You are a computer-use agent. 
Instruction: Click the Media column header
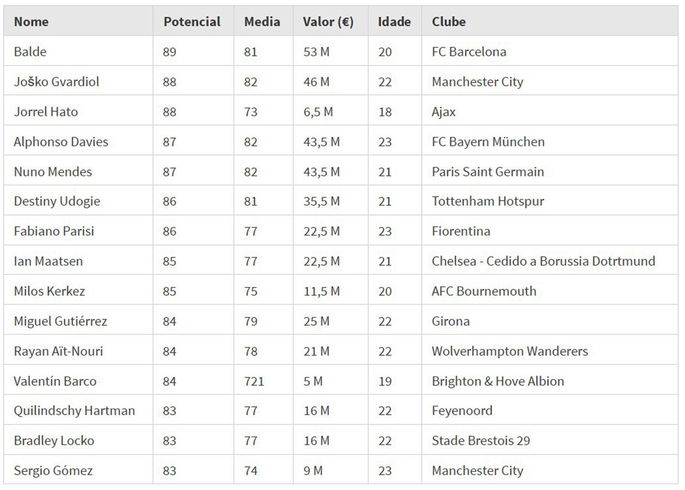pyautogui.click(x=262, y=21)
